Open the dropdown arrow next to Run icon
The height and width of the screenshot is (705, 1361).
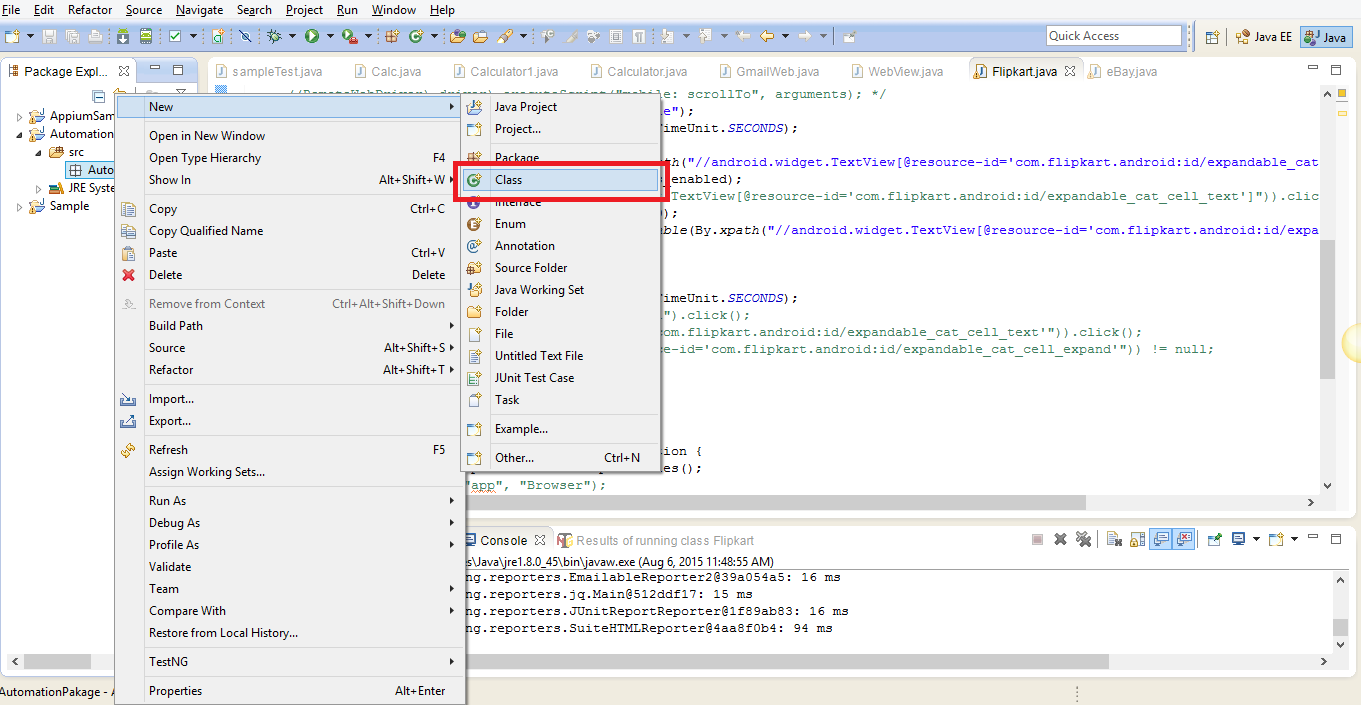click(x=330, y=36)
